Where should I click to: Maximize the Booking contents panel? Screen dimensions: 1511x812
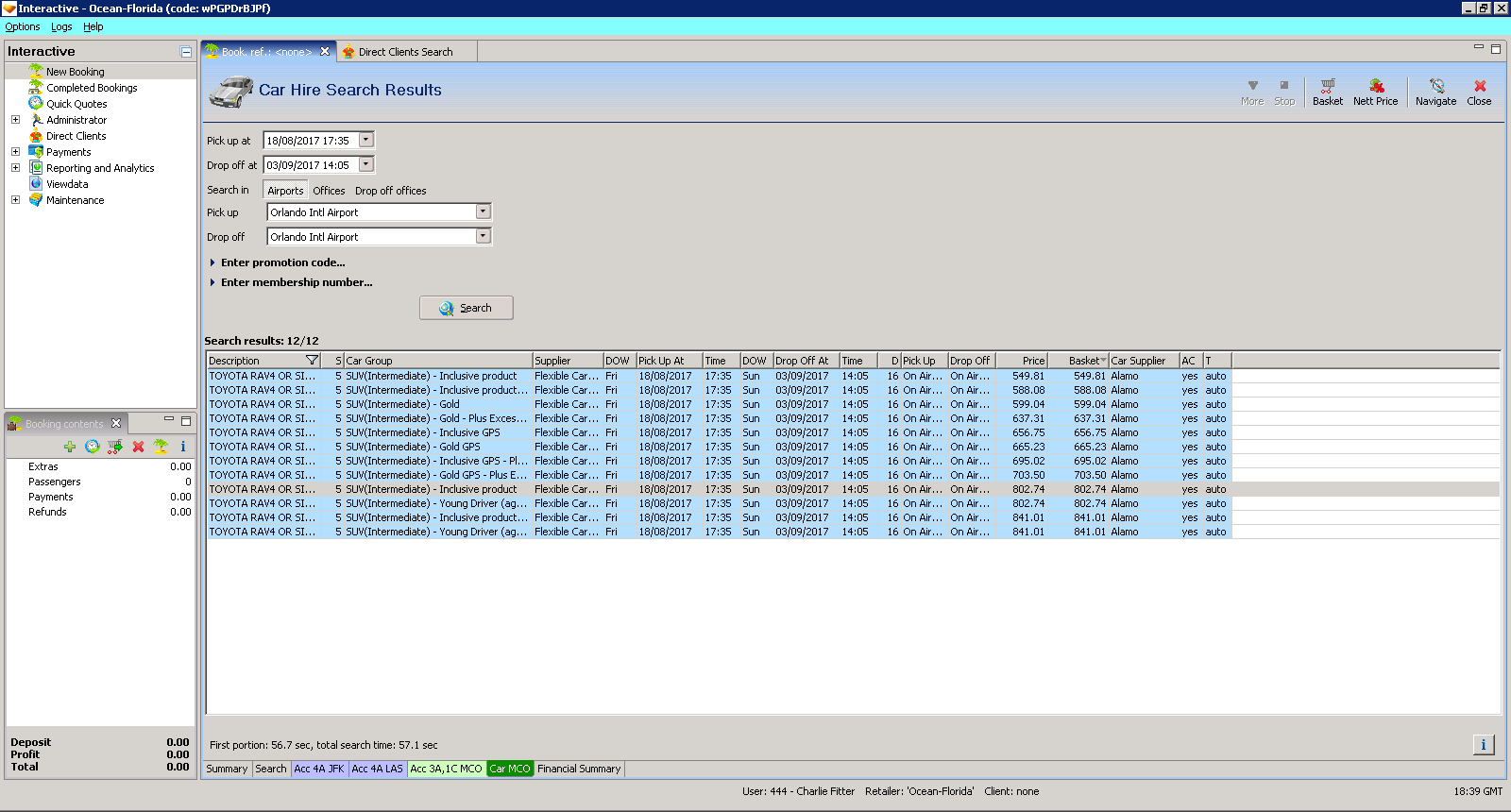point(186,421)
